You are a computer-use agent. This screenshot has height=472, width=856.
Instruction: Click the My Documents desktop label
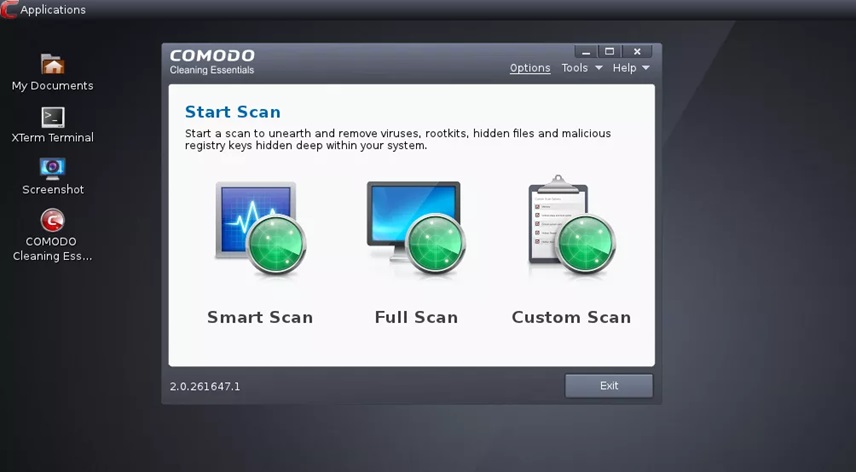(x=52, y=86)
